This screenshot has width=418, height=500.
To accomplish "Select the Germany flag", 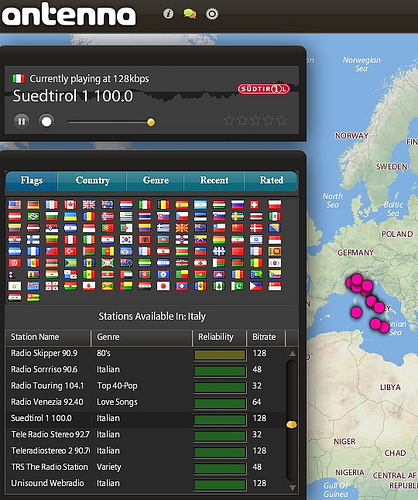I will click(x=33, y=204).
